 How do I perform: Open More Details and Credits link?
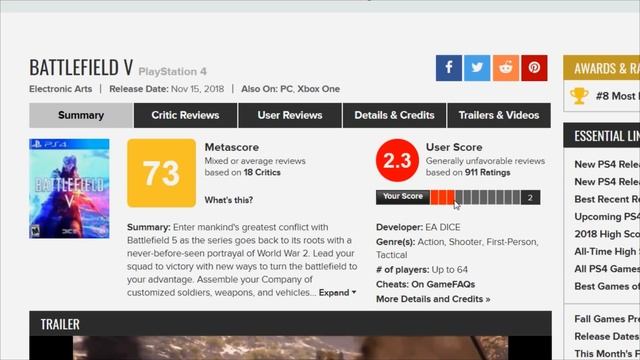433,299
